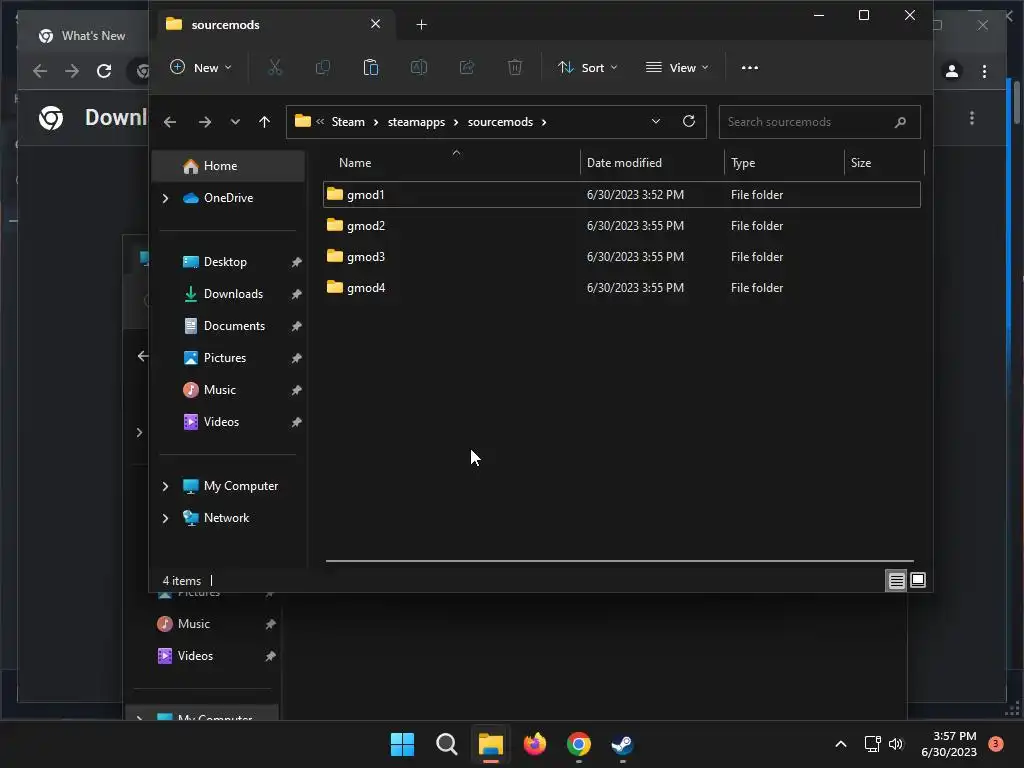Switch to large thumbnails view icon

click(918, 580)
